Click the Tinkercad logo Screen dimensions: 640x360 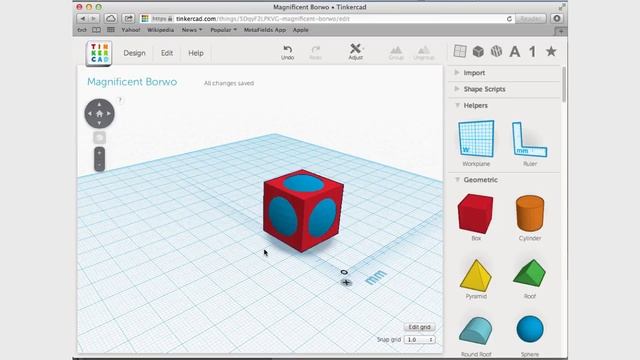click(99, 53)
